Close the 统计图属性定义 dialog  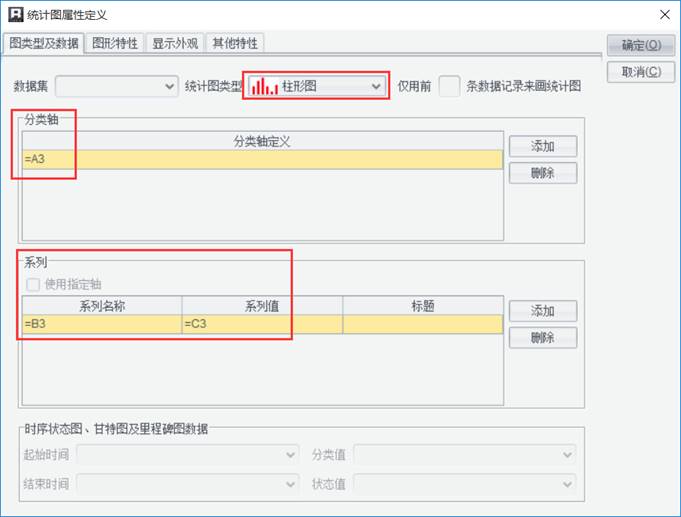(664, 14)
